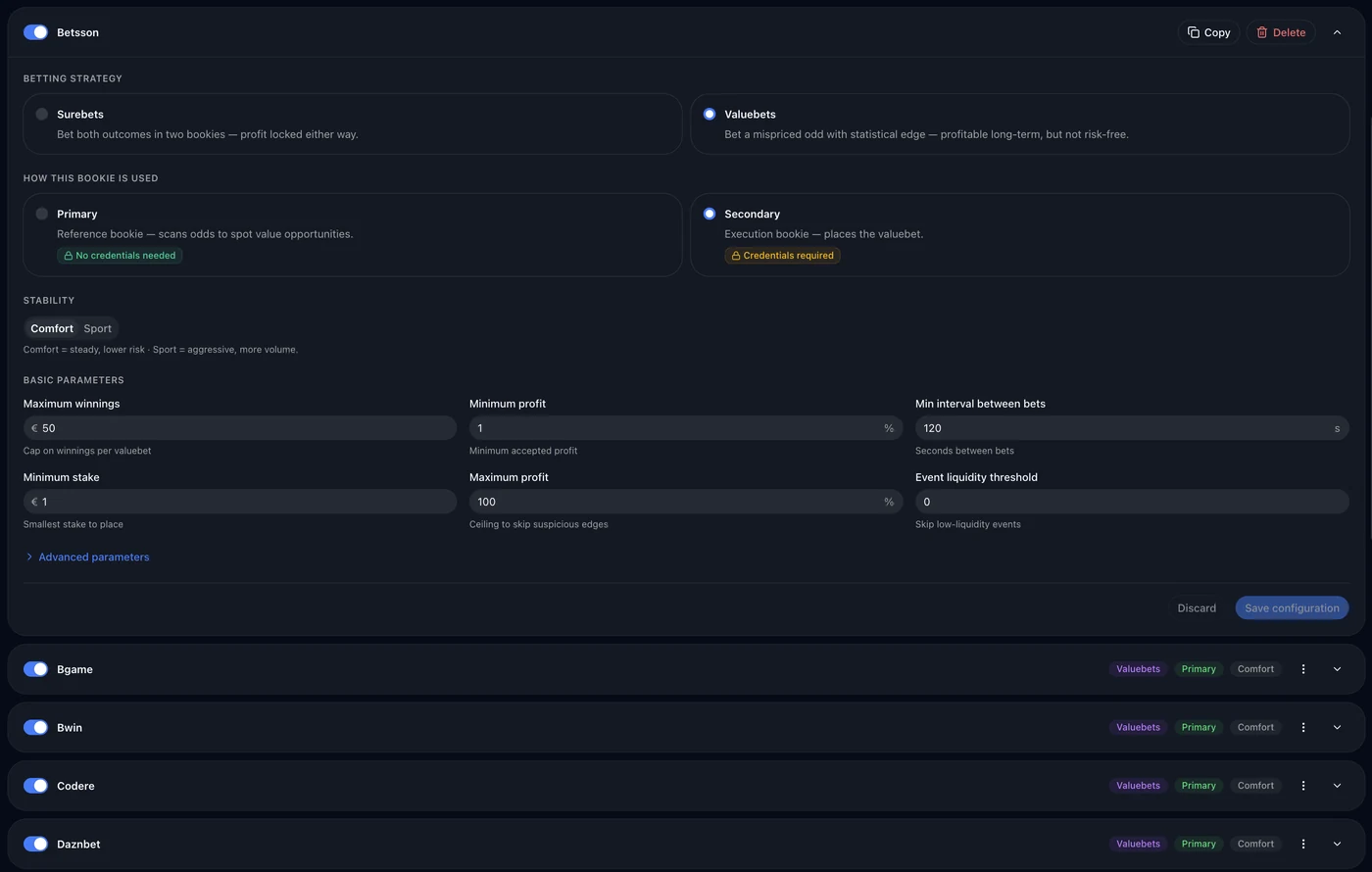Switch off the Codere bookie toggle

pyautogui.click(x=35, y=786)
